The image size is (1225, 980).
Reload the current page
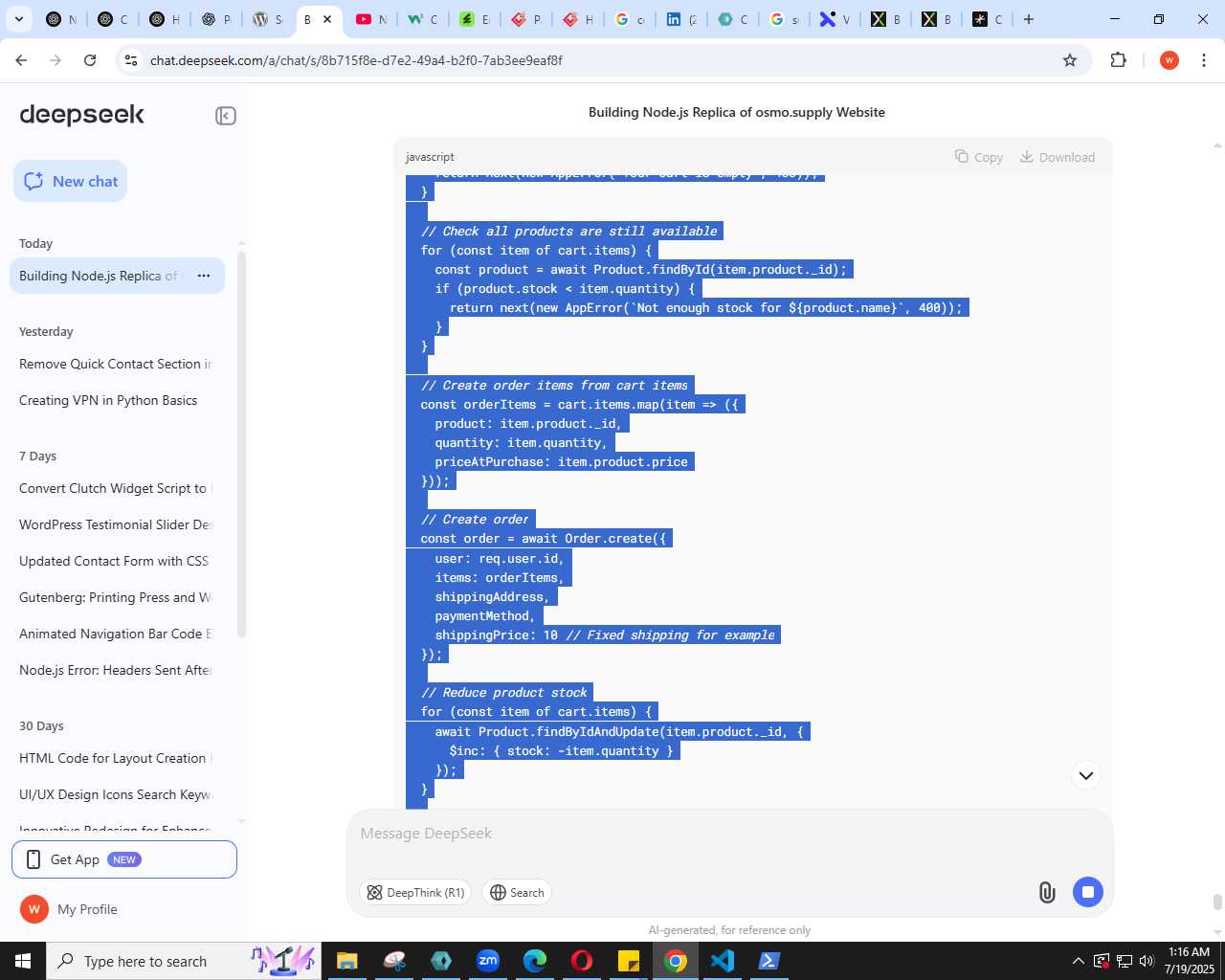(90, 60)
